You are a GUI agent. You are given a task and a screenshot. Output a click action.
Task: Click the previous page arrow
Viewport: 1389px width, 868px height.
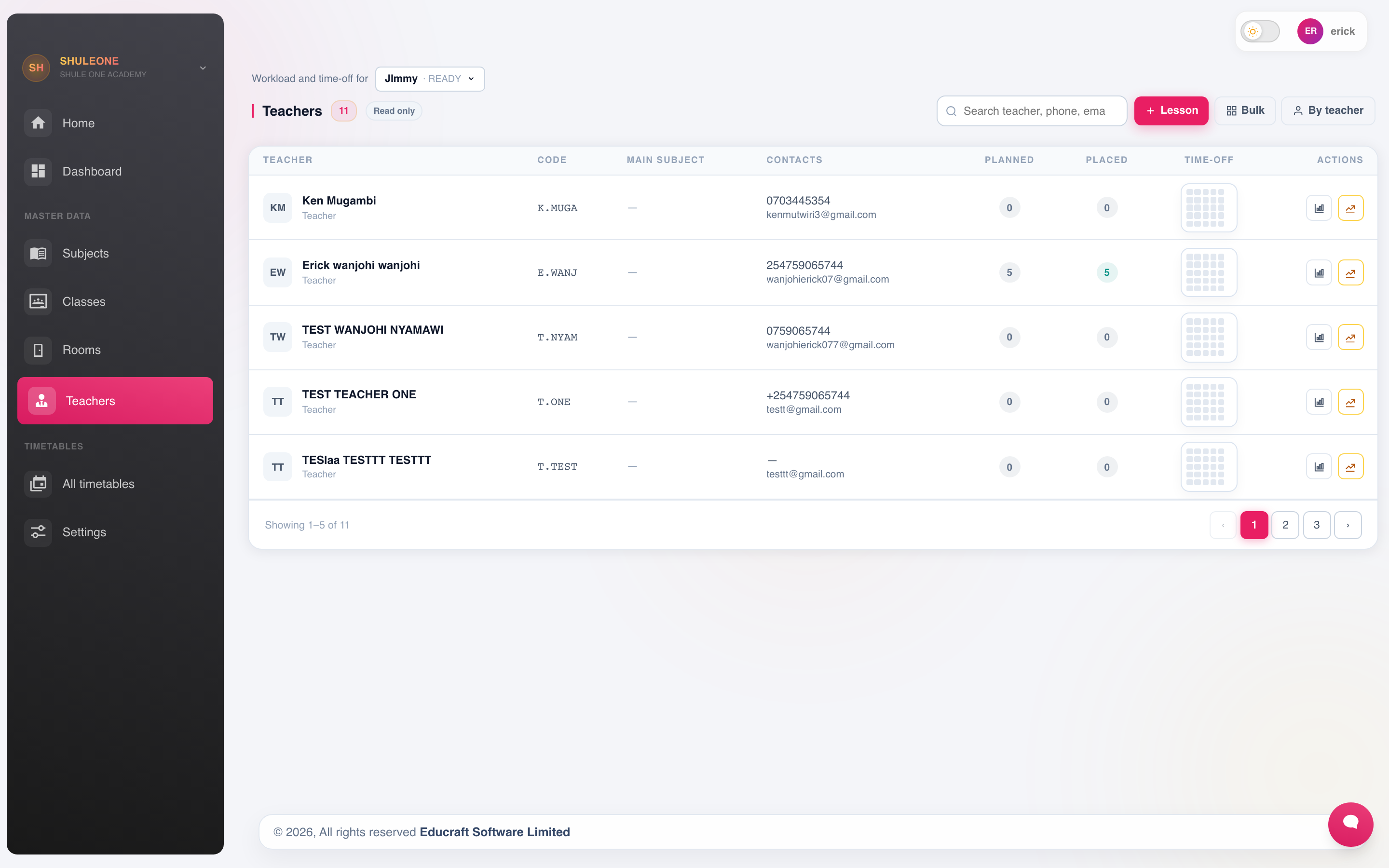1223,525
